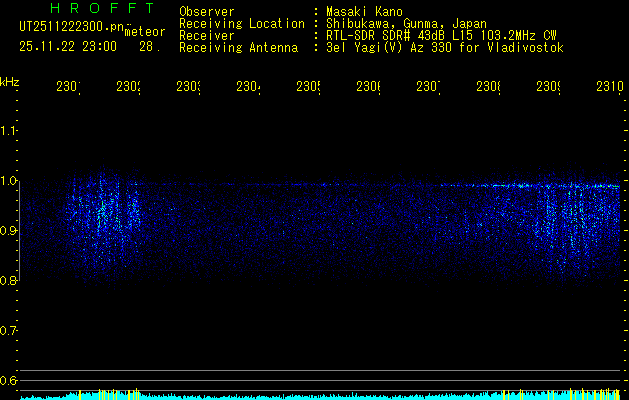Viewport: 629px width, 400px height.
Task: Select the observer name Masaki Kano
Action: (x=364, y=11)
